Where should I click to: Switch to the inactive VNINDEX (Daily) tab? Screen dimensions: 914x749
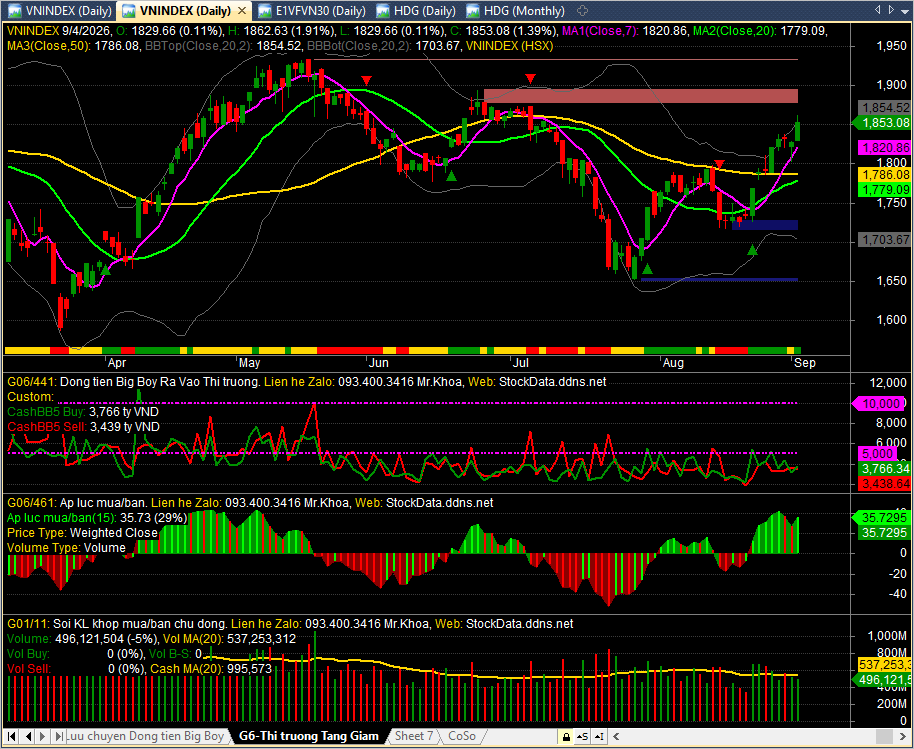pyautogui.click(x=58, y=10)
